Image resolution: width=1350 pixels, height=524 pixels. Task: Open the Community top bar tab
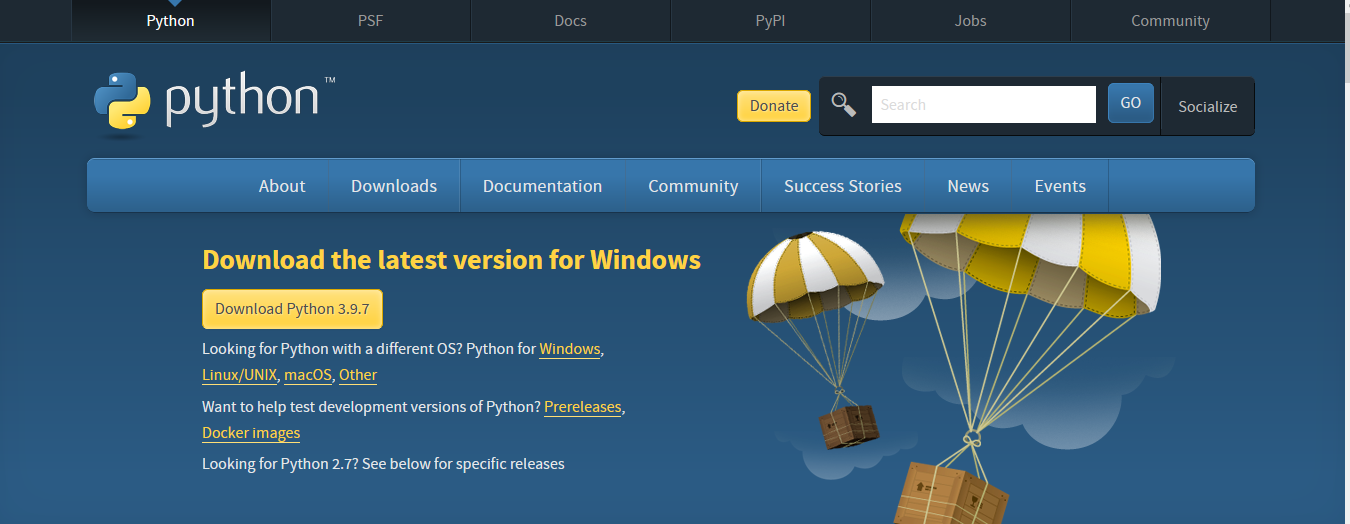pyautogui.click(x=1170, y=21)
